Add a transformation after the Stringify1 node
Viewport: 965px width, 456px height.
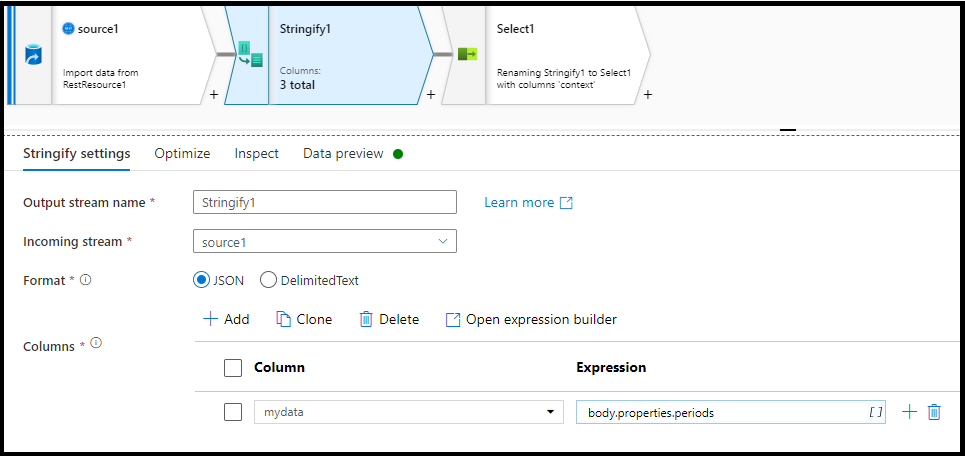click(x=431, y=95)
